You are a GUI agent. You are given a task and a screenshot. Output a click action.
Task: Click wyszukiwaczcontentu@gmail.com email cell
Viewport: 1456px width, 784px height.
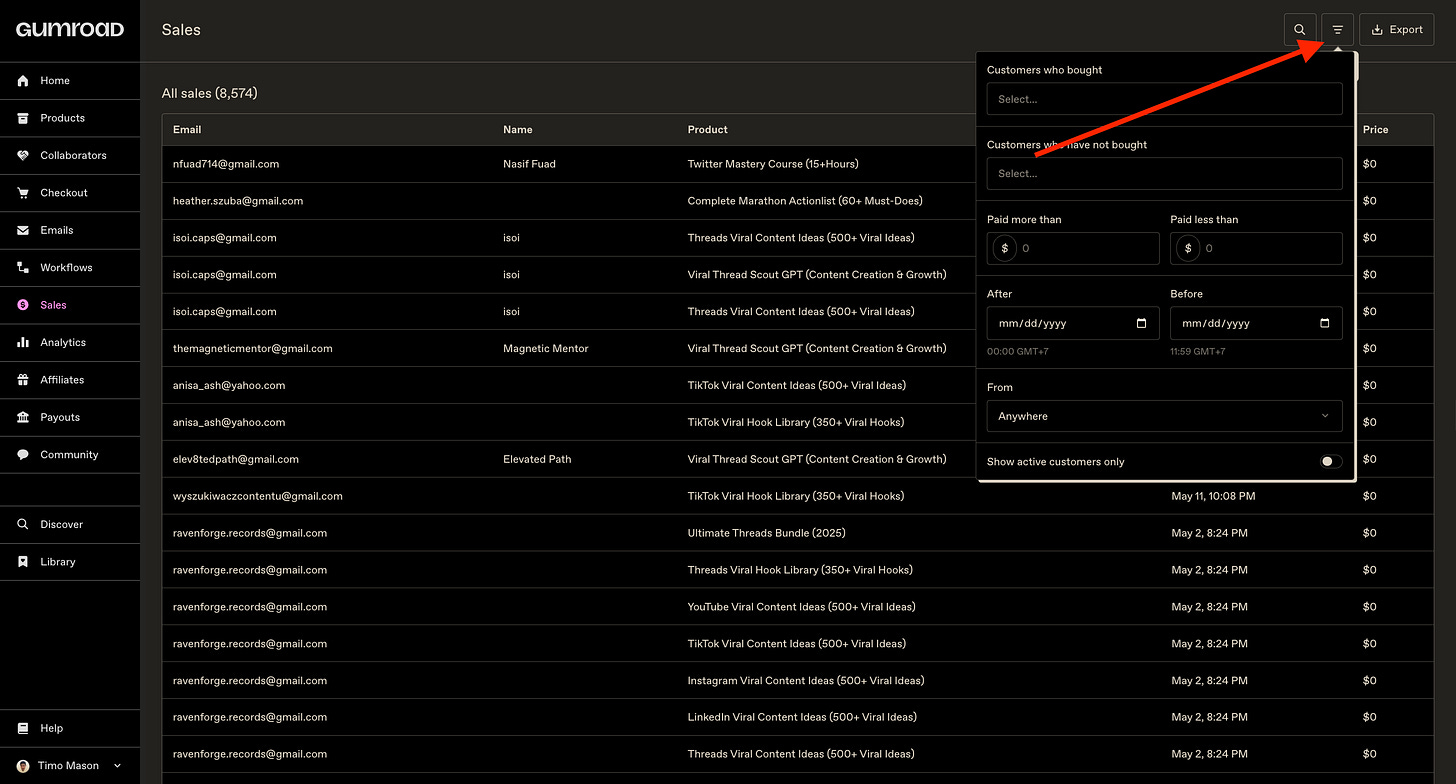point(258,496)
